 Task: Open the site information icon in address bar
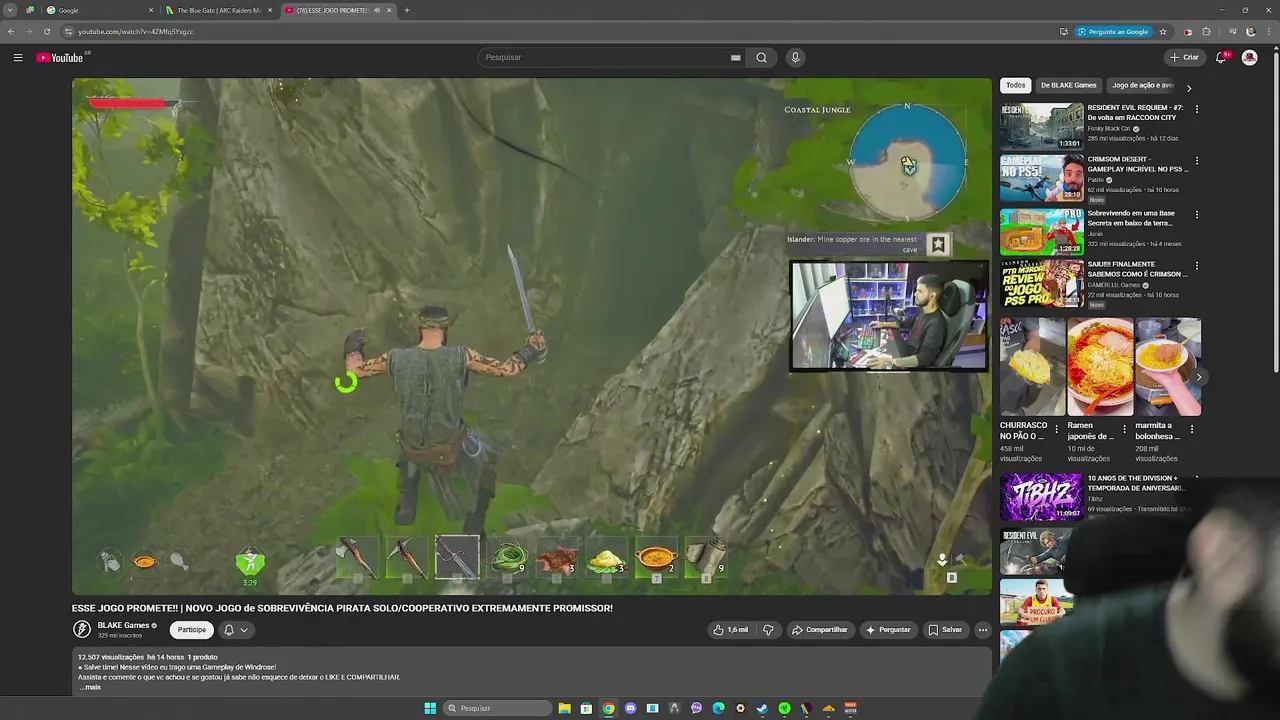tap(68, 31)
